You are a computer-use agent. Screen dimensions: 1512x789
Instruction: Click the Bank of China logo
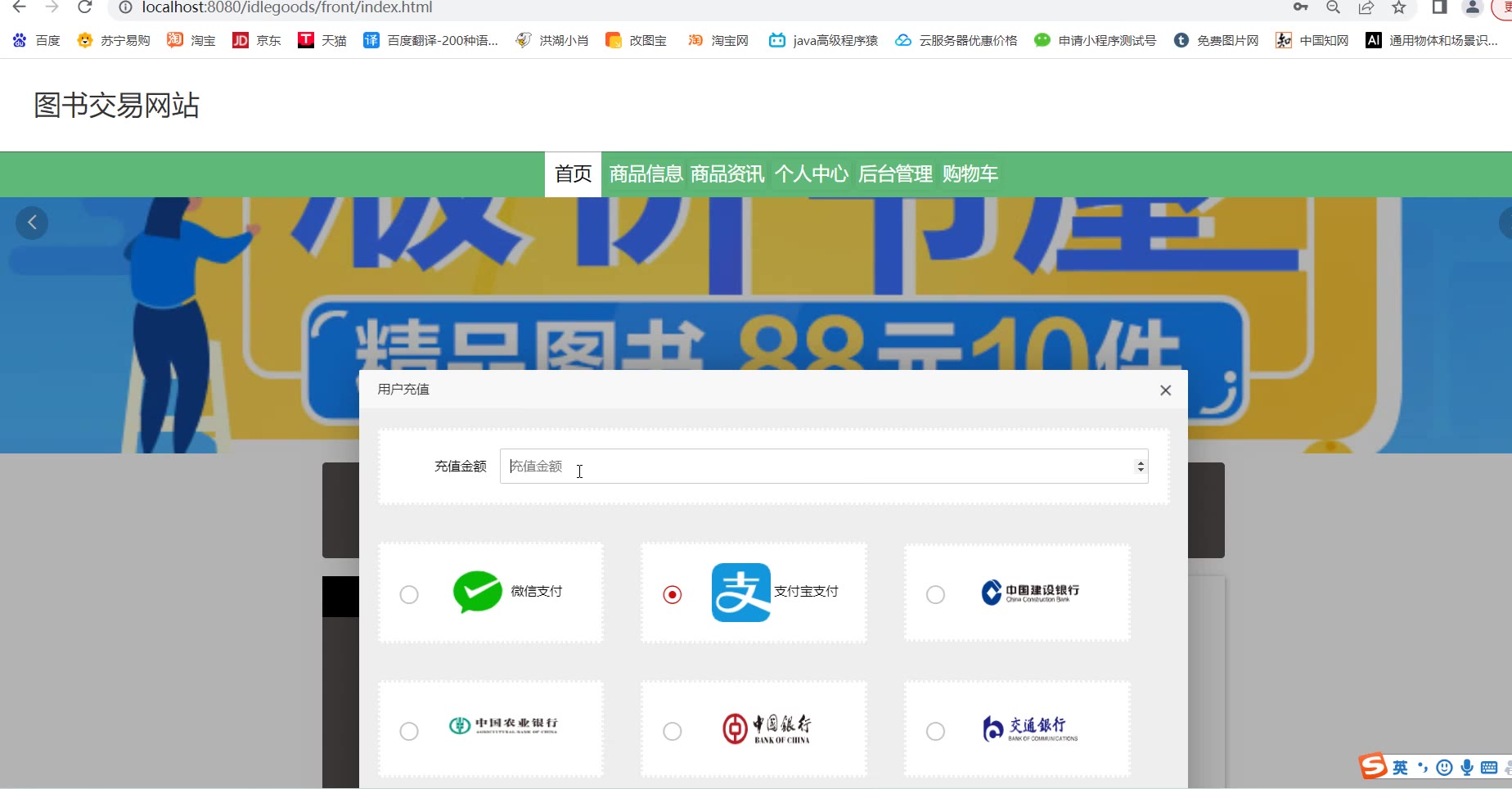pos(767,728)
